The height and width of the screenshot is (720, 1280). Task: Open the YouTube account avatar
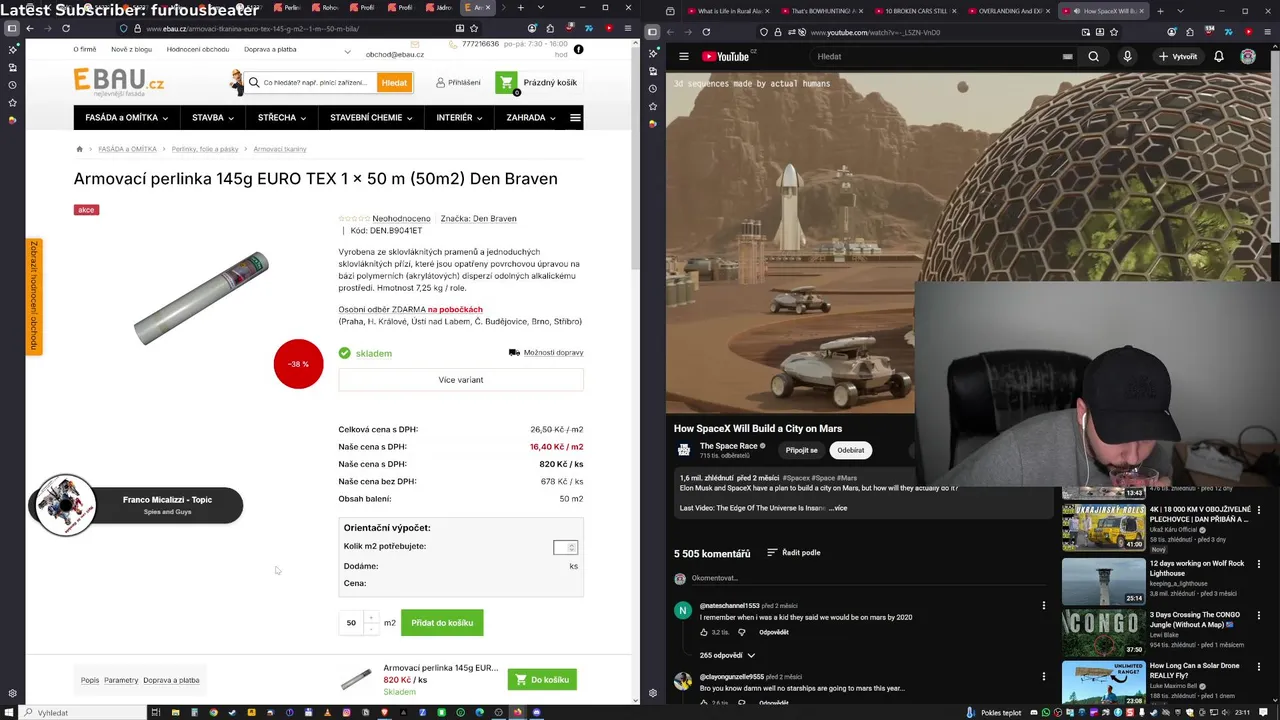tap(1248, 56)
